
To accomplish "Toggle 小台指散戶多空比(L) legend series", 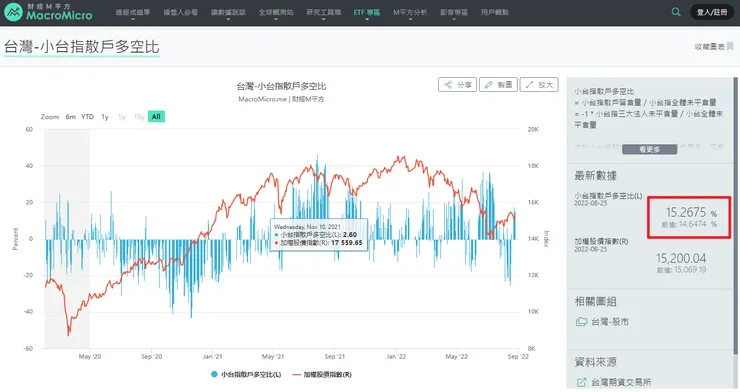I will coord(246,374).
